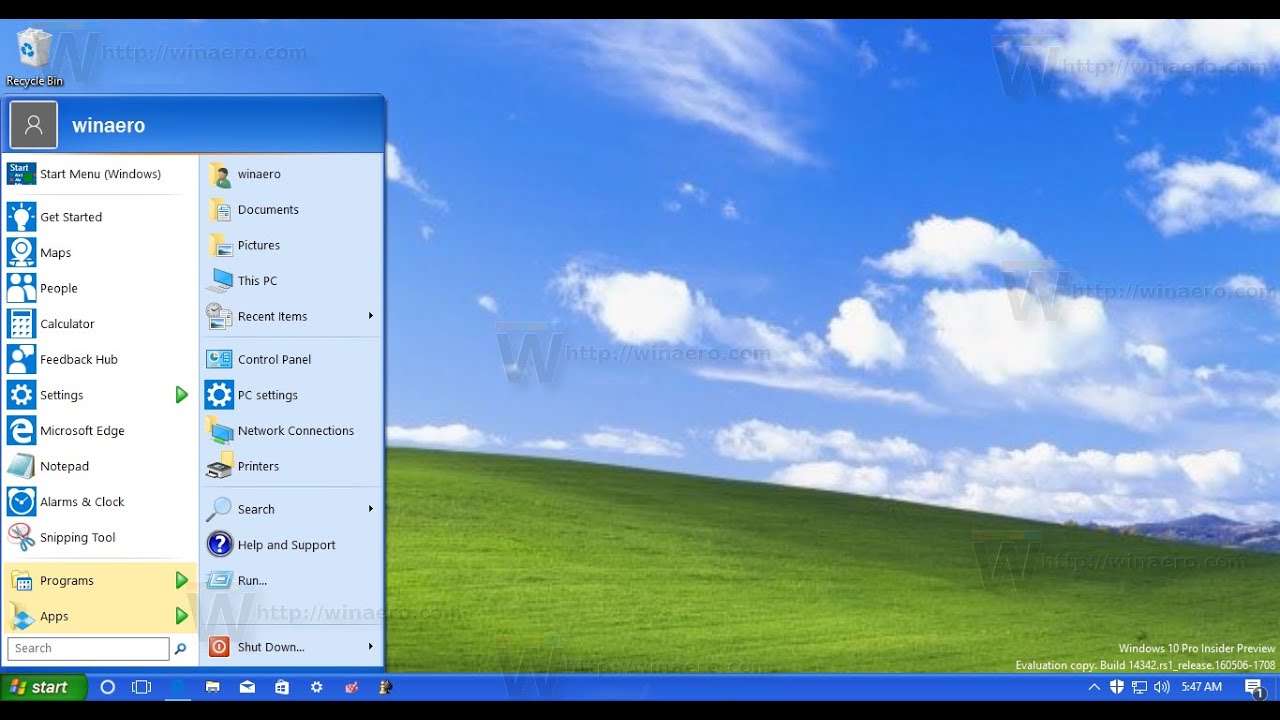Click the green start button
Screen dimensions: 1280x720
(x=43, y=687)
